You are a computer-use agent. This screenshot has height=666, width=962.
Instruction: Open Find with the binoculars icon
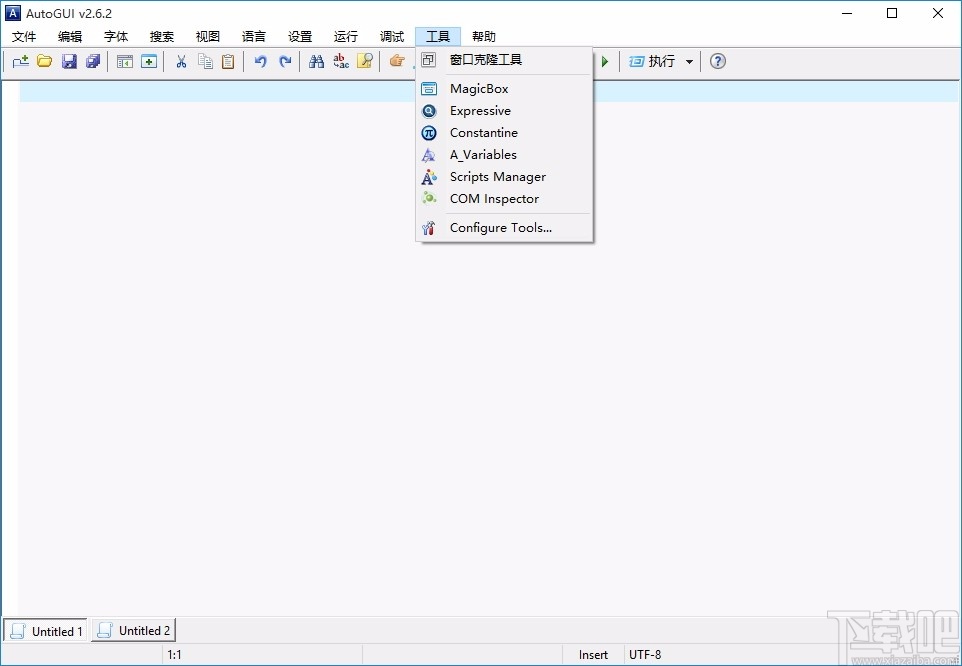(316, 61)
